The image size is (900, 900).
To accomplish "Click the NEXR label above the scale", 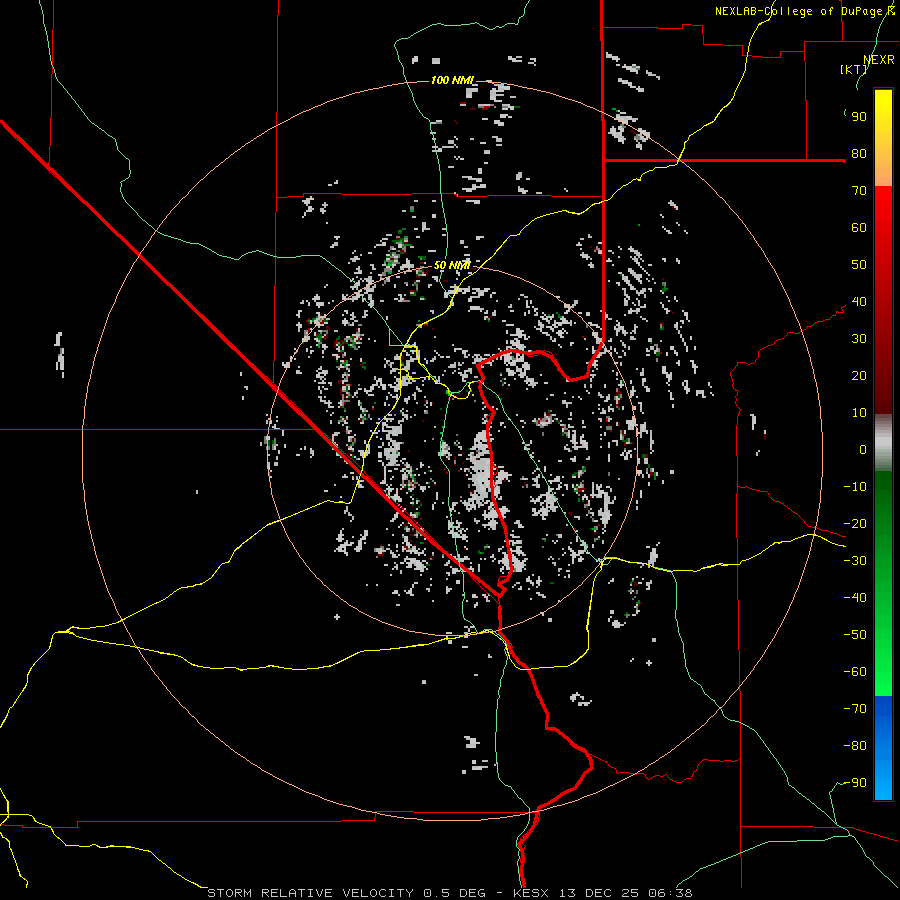I will [879, 60].
